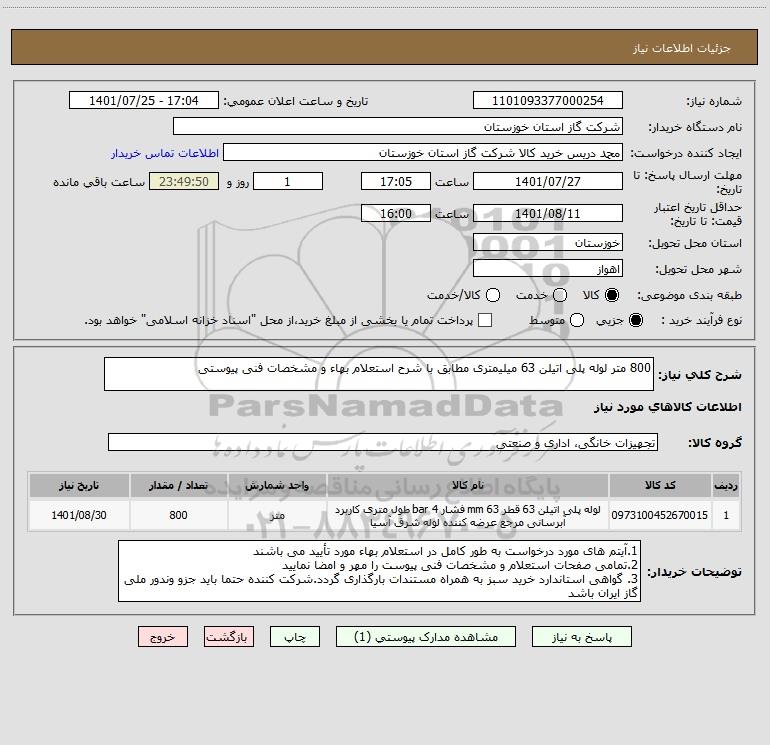This screenshot has height=745, width=770.
Task: Click product code 0973100452670015 cell
Action: click(x=660, y=515)
